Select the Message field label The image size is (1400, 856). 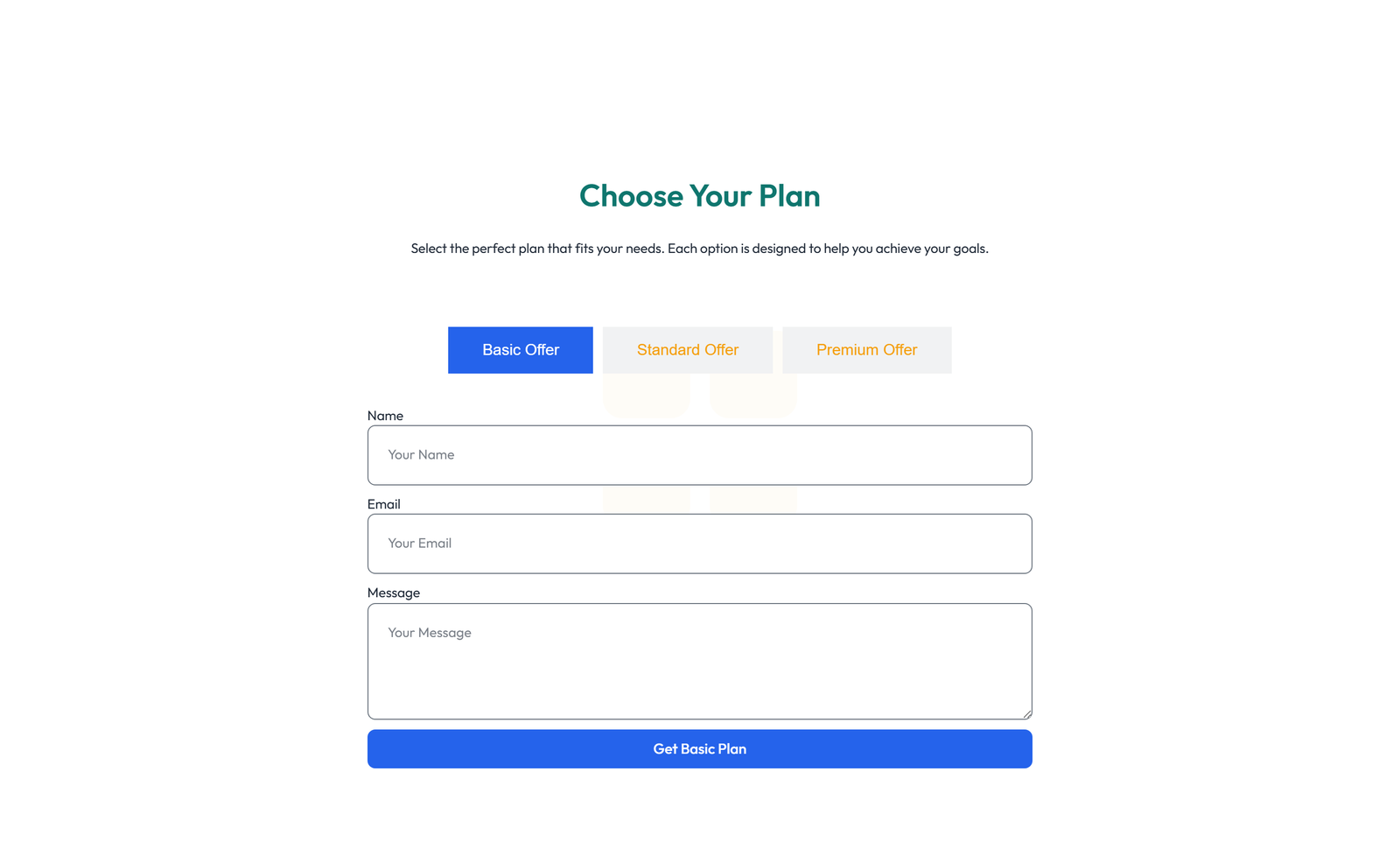click(x=395, y=593)
